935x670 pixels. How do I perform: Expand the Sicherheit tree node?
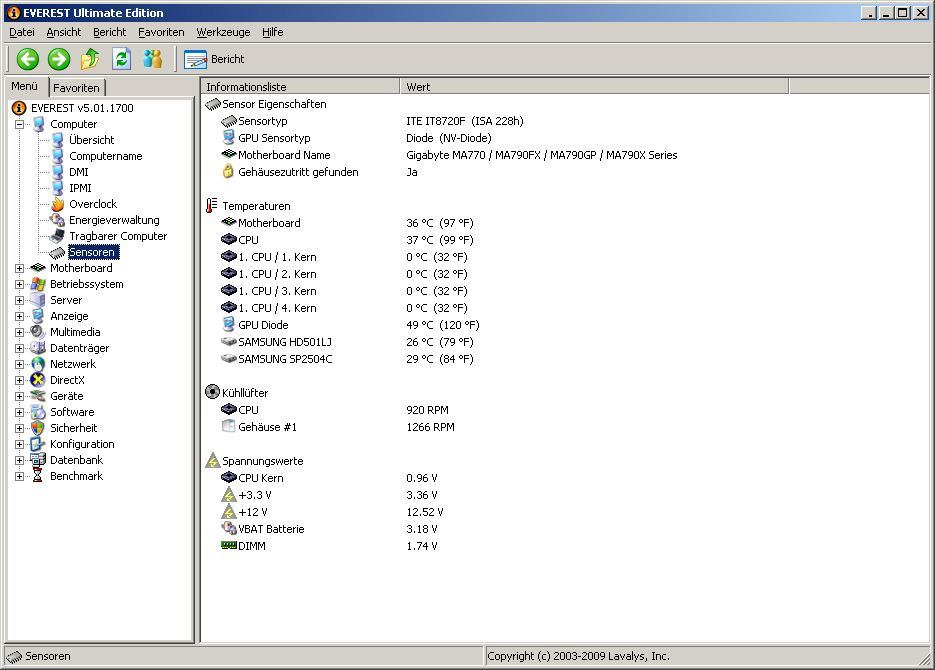20,429
